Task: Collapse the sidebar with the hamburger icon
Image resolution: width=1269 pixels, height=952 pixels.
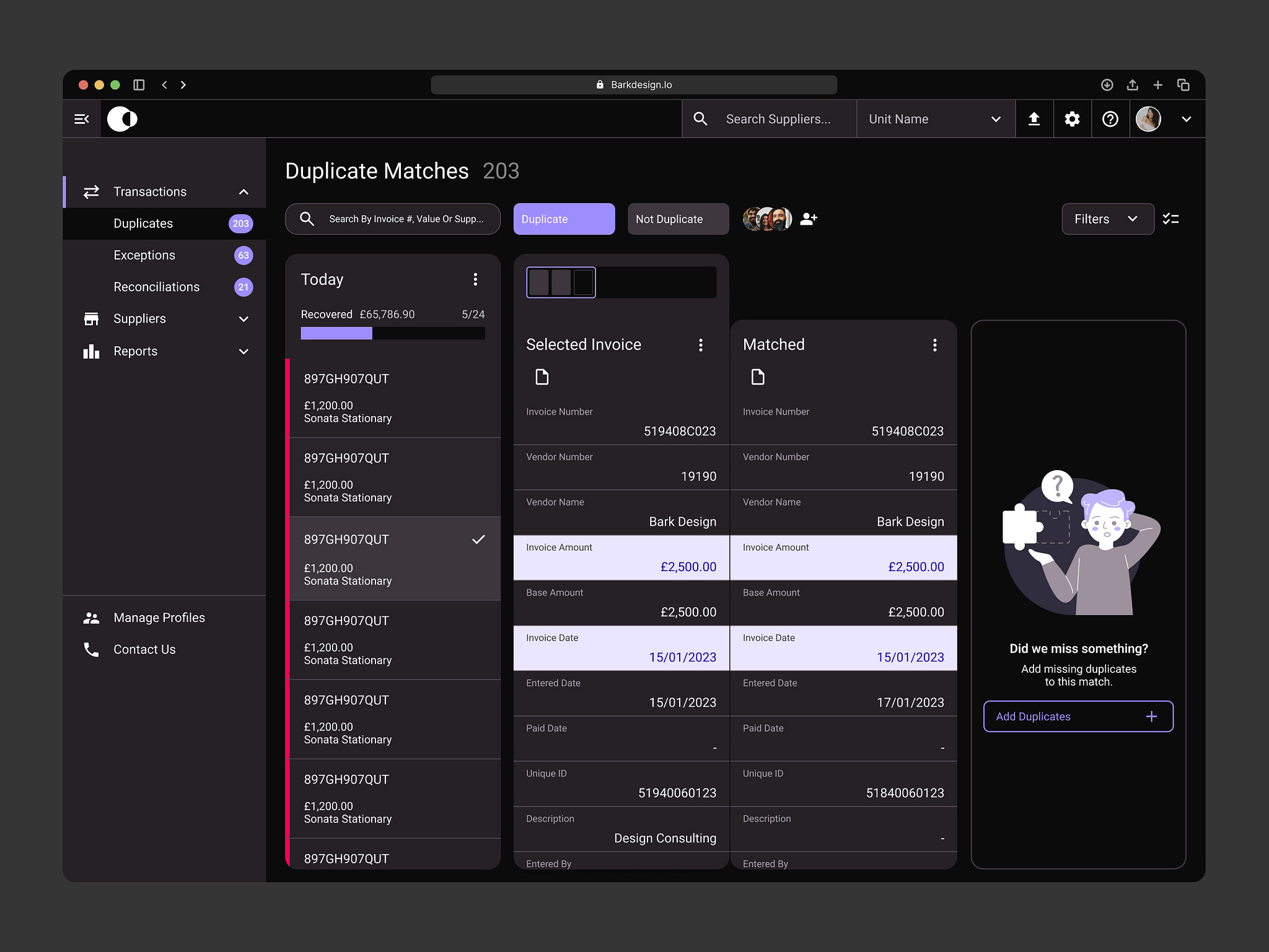Action: pos(82,118)
